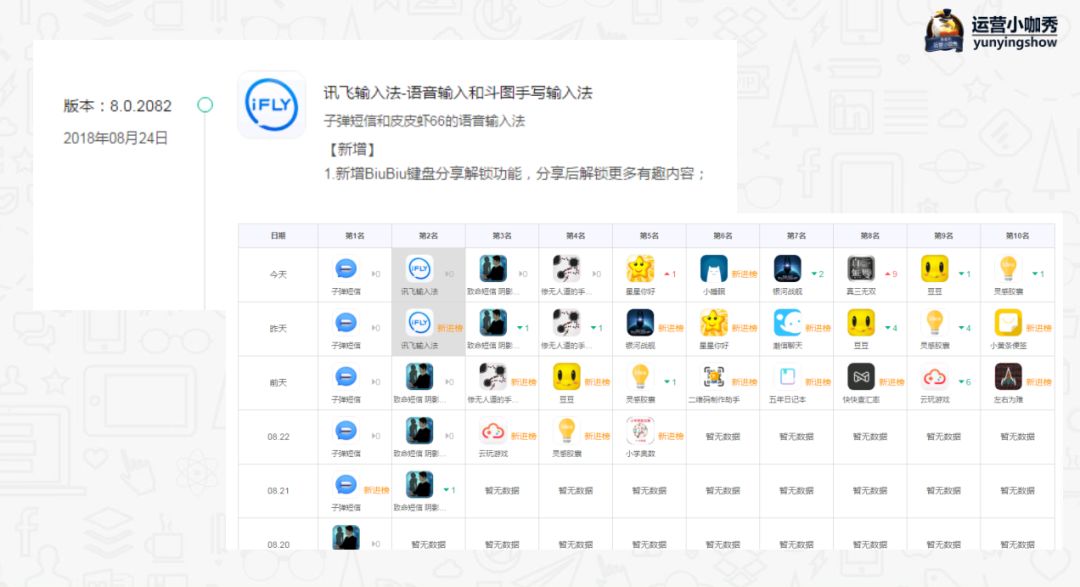Select the subtitle 子弹短信和皮皮虾66的语音输入法
This screenshot has height=587, width=1080.
click(x=424, y=121)
